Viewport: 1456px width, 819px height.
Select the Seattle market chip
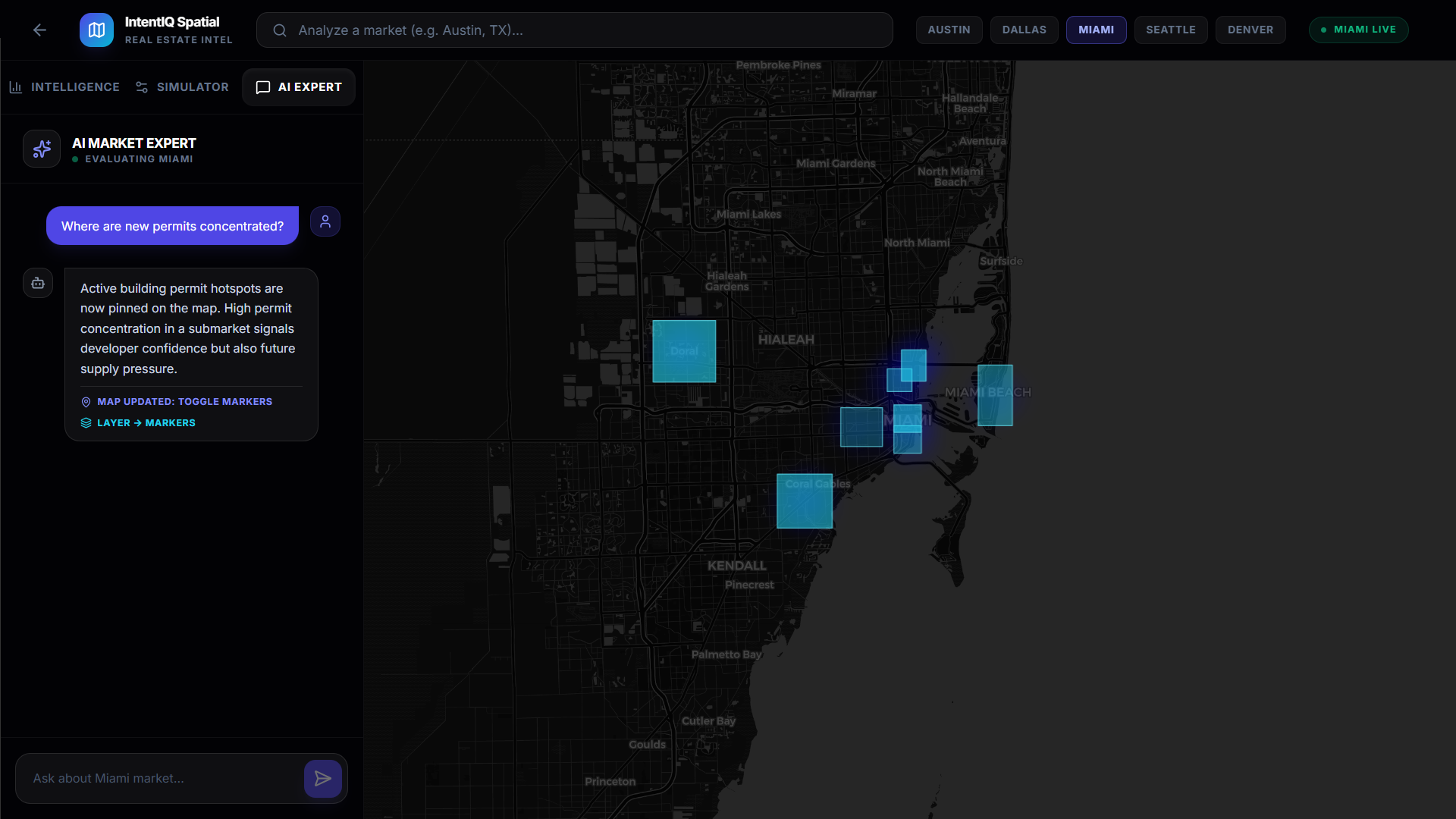1170,30
